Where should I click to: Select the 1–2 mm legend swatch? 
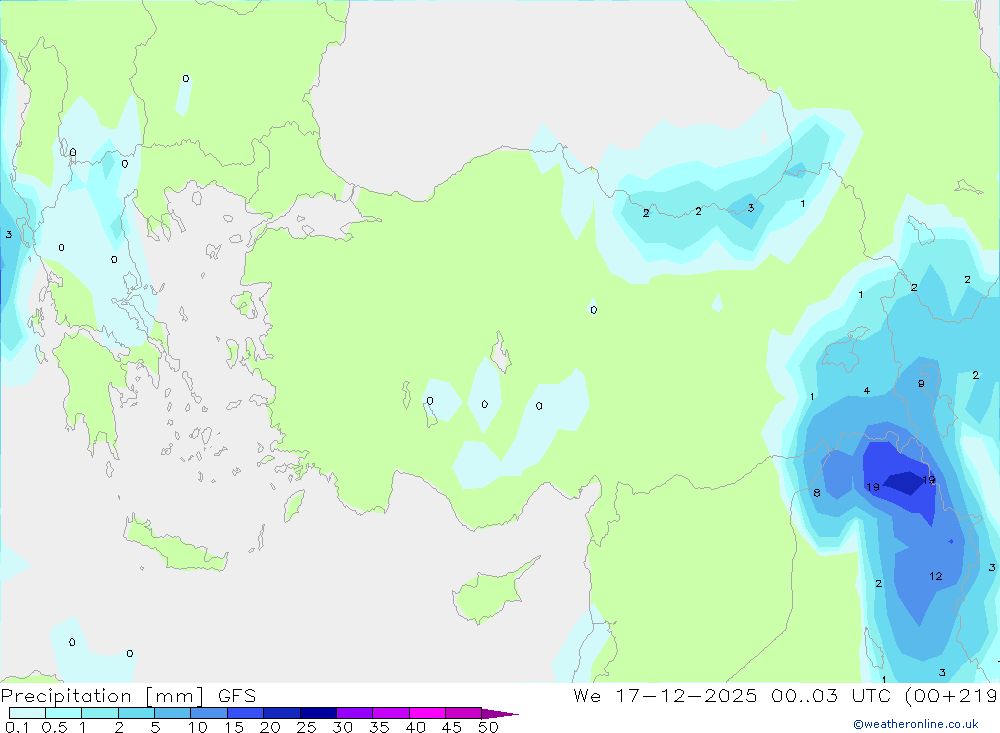pos(99,713)
